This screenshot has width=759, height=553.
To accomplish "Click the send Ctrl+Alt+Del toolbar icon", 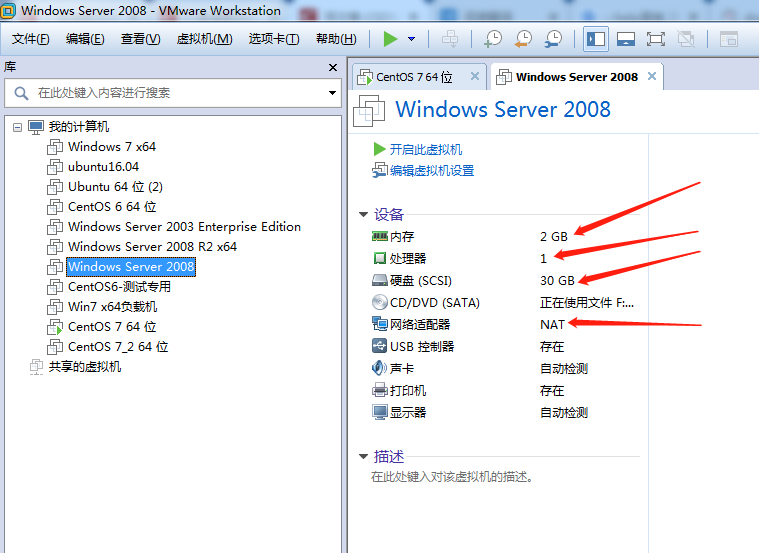I will pos(450,39).
